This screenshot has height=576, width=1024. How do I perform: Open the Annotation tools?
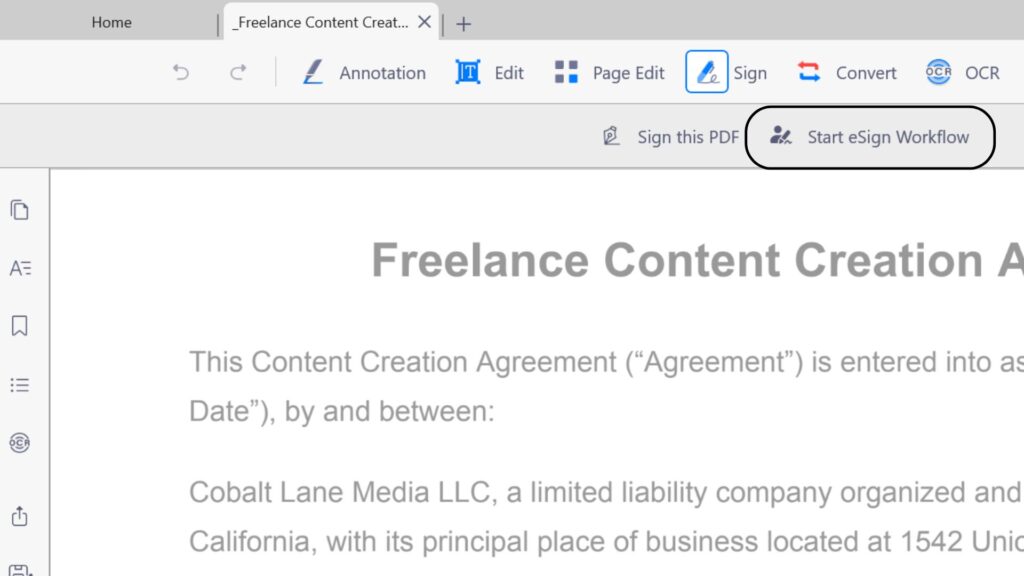(x=364, y=72)
